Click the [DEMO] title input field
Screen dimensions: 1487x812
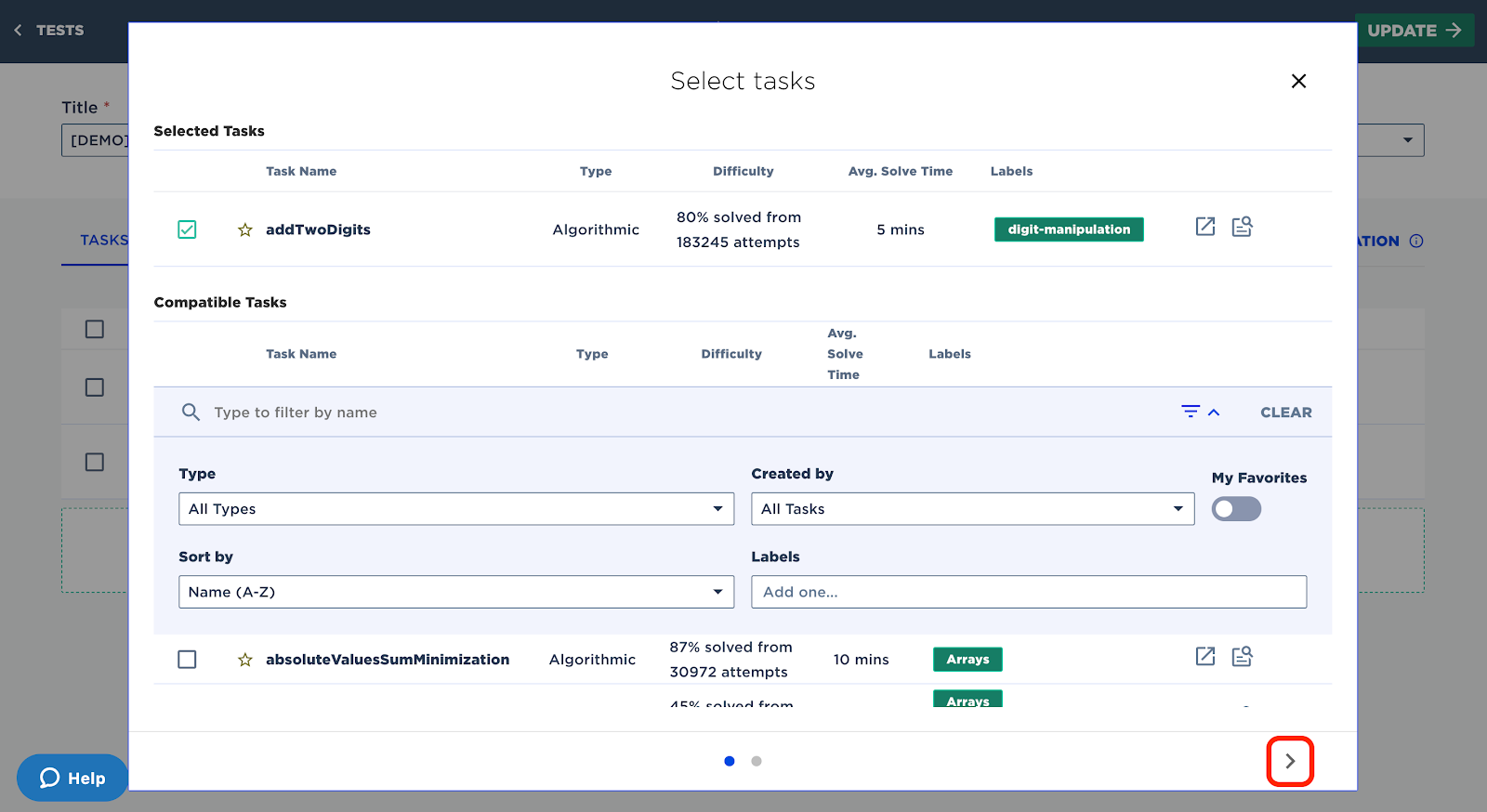[x=95, y=140]
